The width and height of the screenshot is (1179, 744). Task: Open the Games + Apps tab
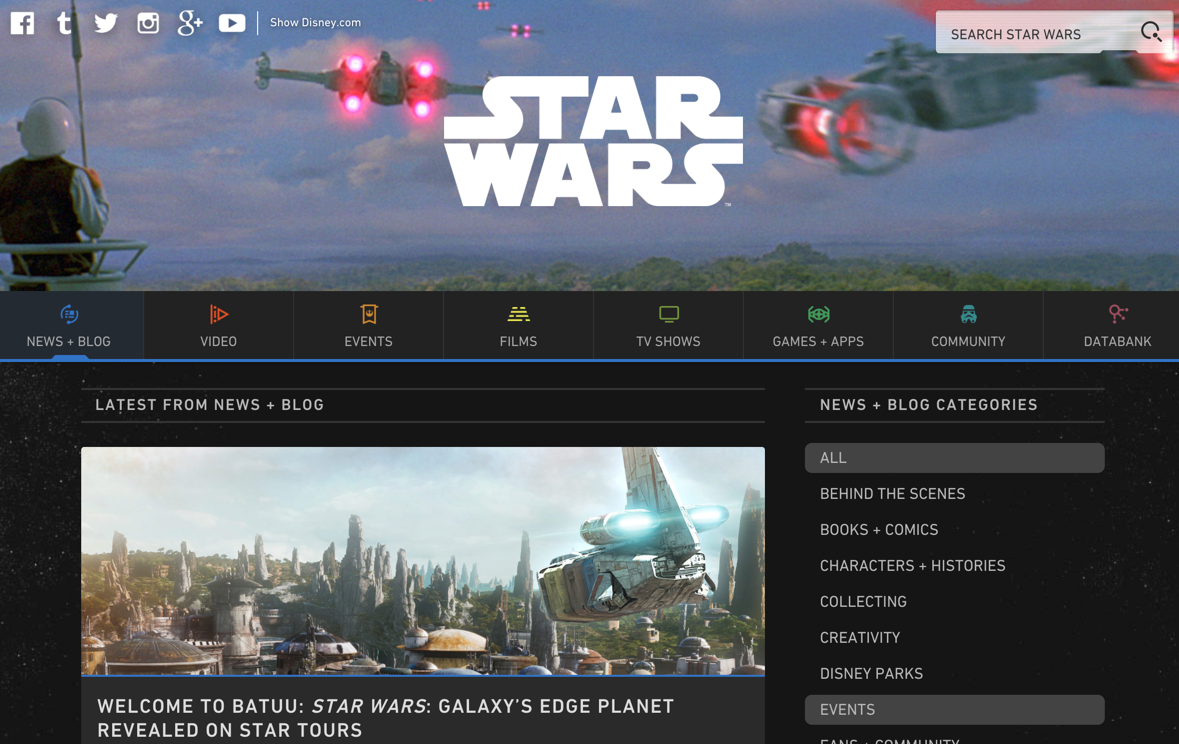tap(818, 326)
